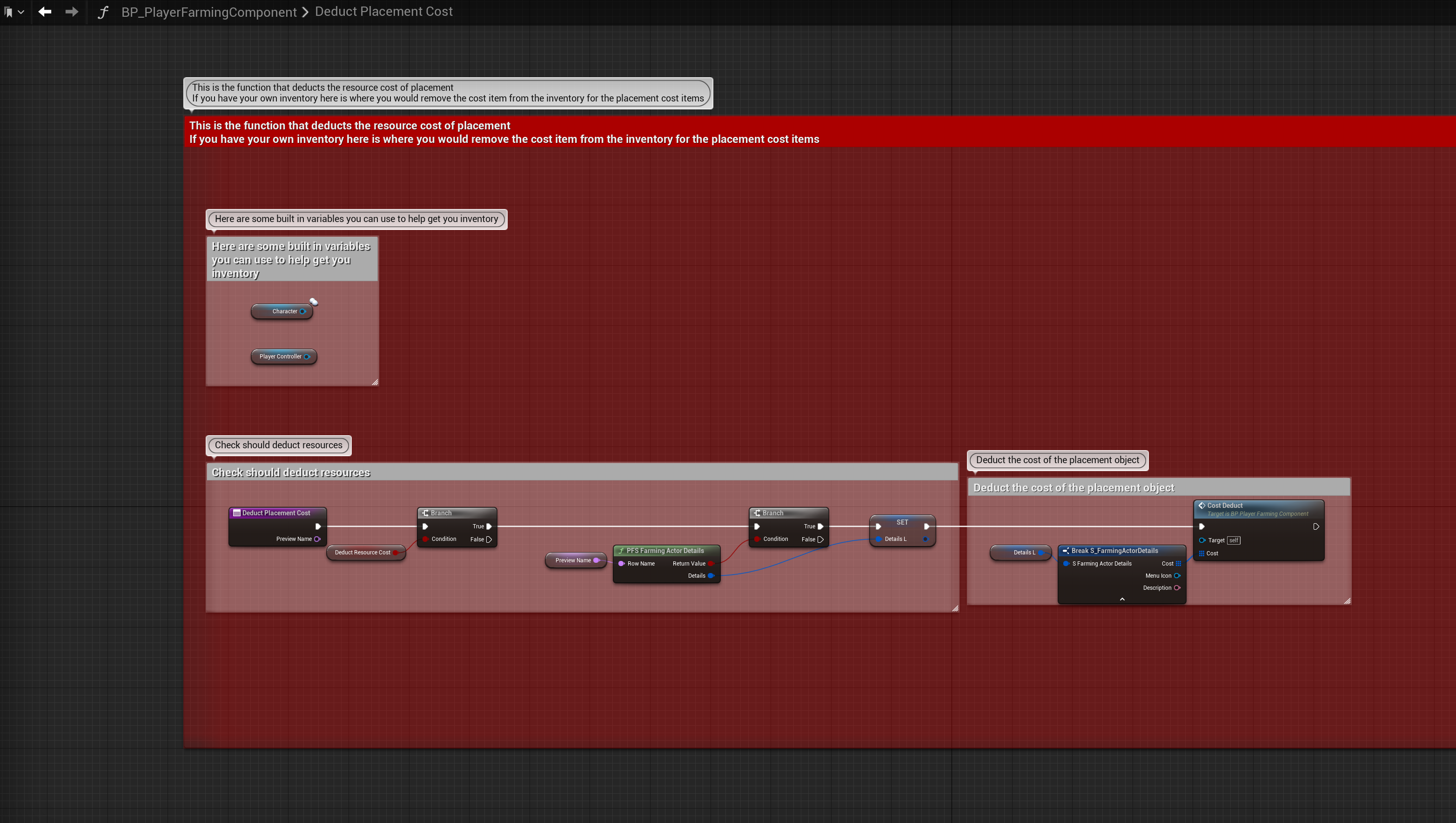Viewport: 1456px width, 823px height.
Task: Navigate back with the left arrow
Action: point(45,12)
